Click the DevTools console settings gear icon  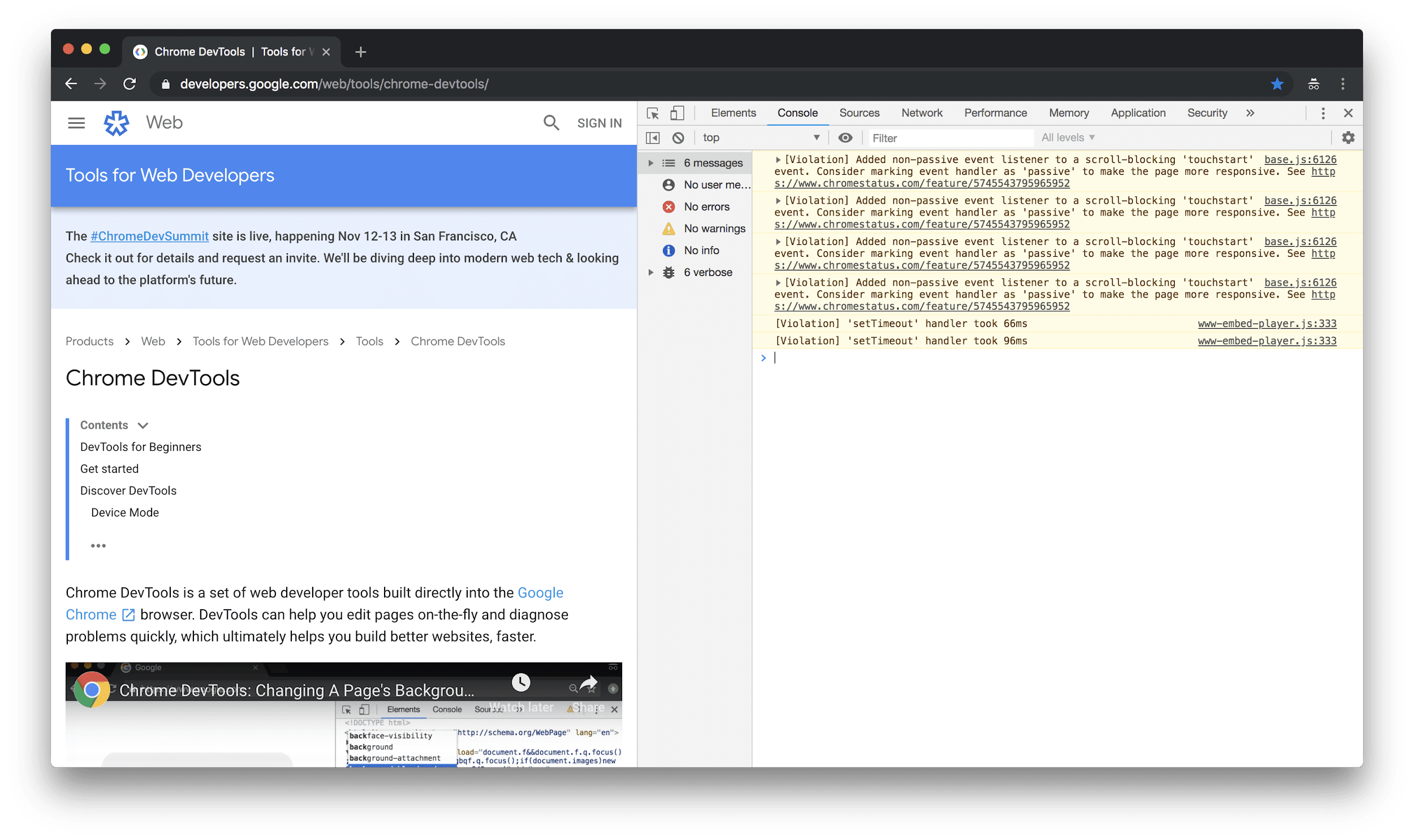1349,138
